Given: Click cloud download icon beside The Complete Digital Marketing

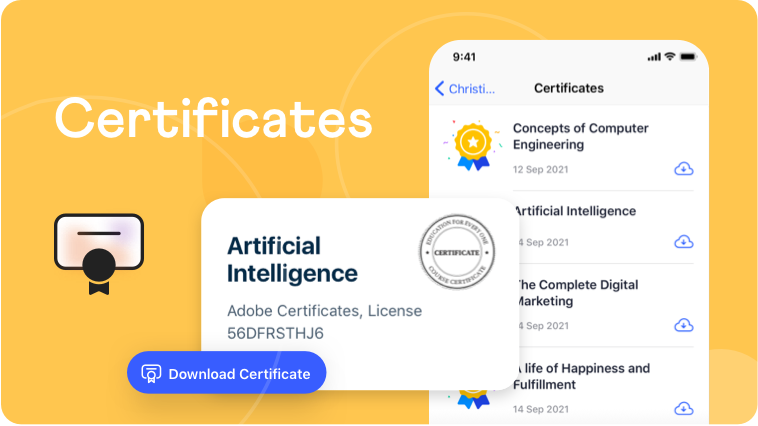Looking at the screenshot, I should (684, 325).
